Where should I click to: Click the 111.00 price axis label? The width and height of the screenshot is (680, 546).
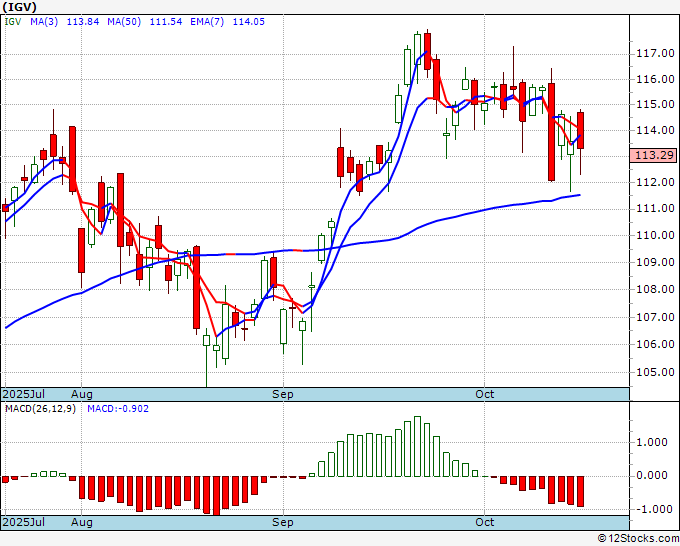(655, 209)
